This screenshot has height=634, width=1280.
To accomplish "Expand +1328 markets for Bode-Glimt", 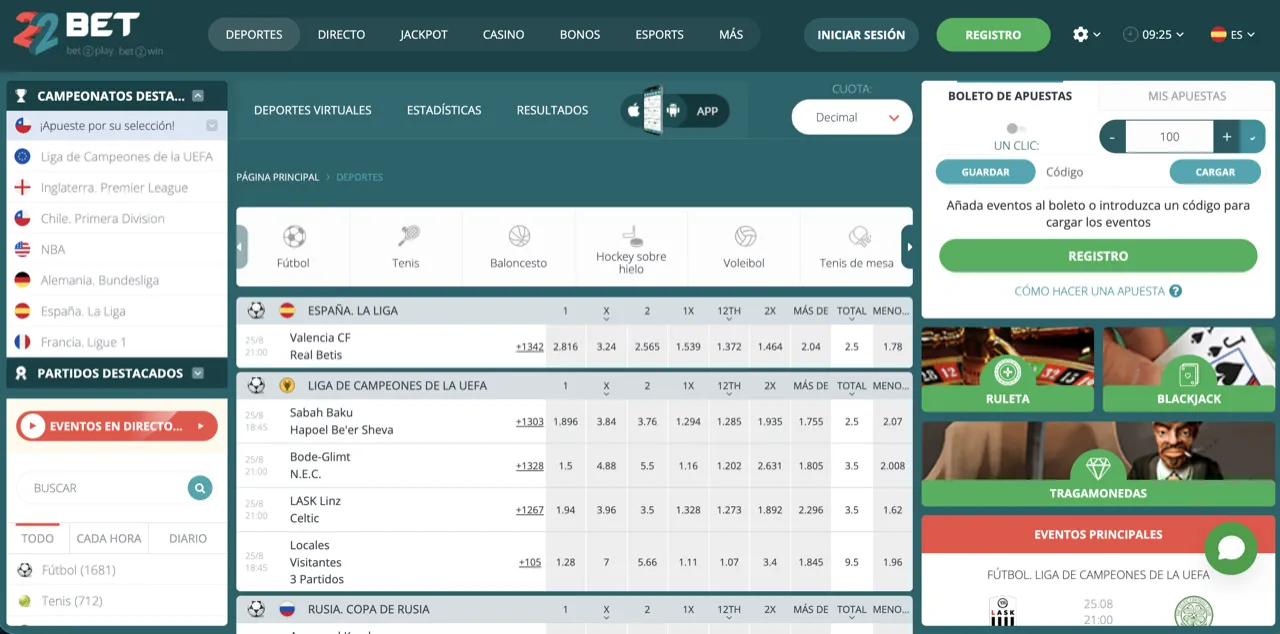I will pyautogui.click(x=530, y=466).
